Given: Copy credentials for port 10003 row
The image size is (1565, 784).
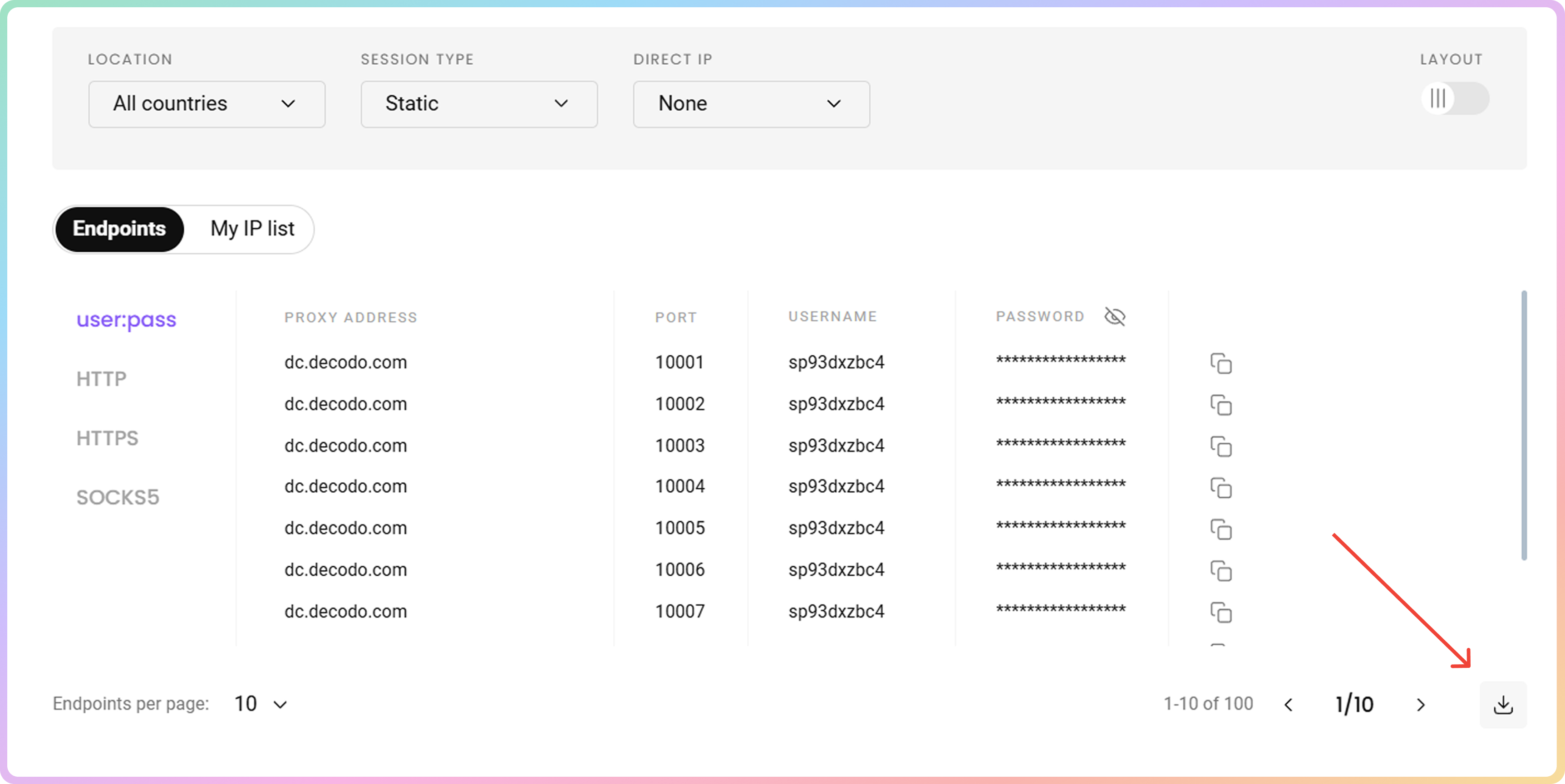Looking at the screenshot, I should pyautogui.click(x=1221, y=446).
